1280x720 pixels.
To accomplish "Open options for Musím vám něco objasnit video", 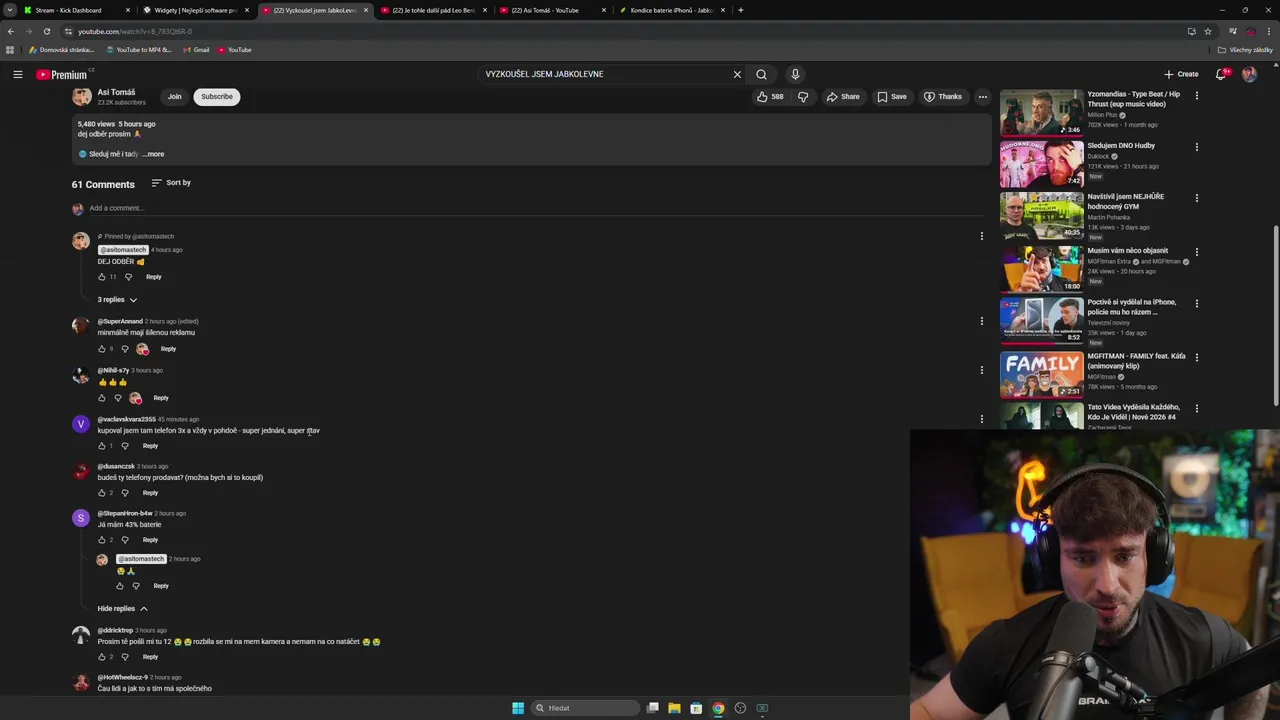I will [x=1196, y=252].
